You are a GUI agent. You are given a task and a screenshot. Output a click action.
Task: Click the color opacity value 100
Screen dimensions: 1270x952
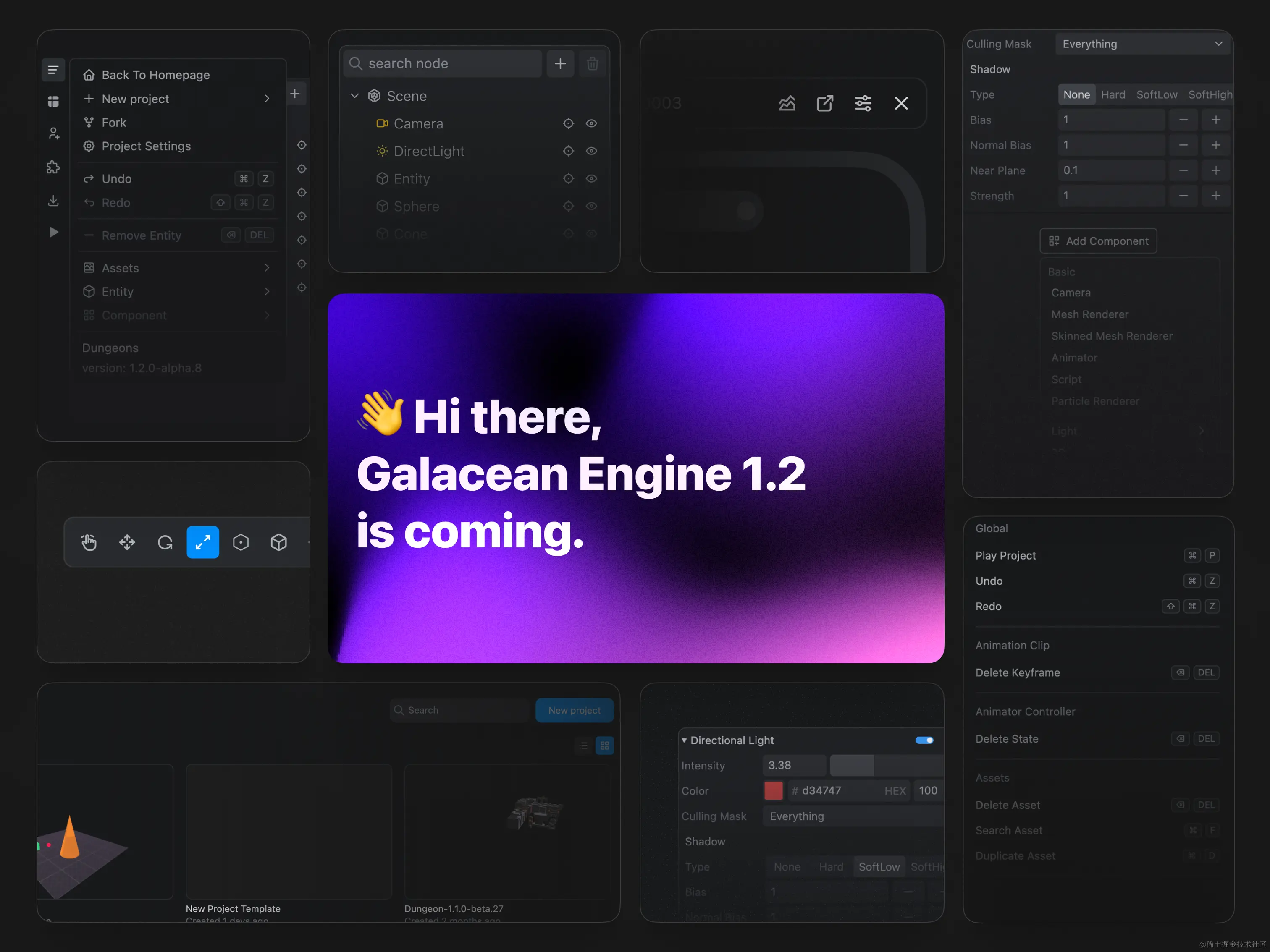[x=928, y=791]
